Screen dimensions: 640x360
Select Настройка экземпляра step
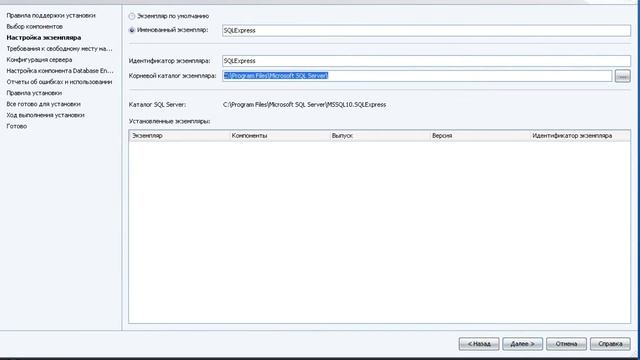click(x=44, y=38)
